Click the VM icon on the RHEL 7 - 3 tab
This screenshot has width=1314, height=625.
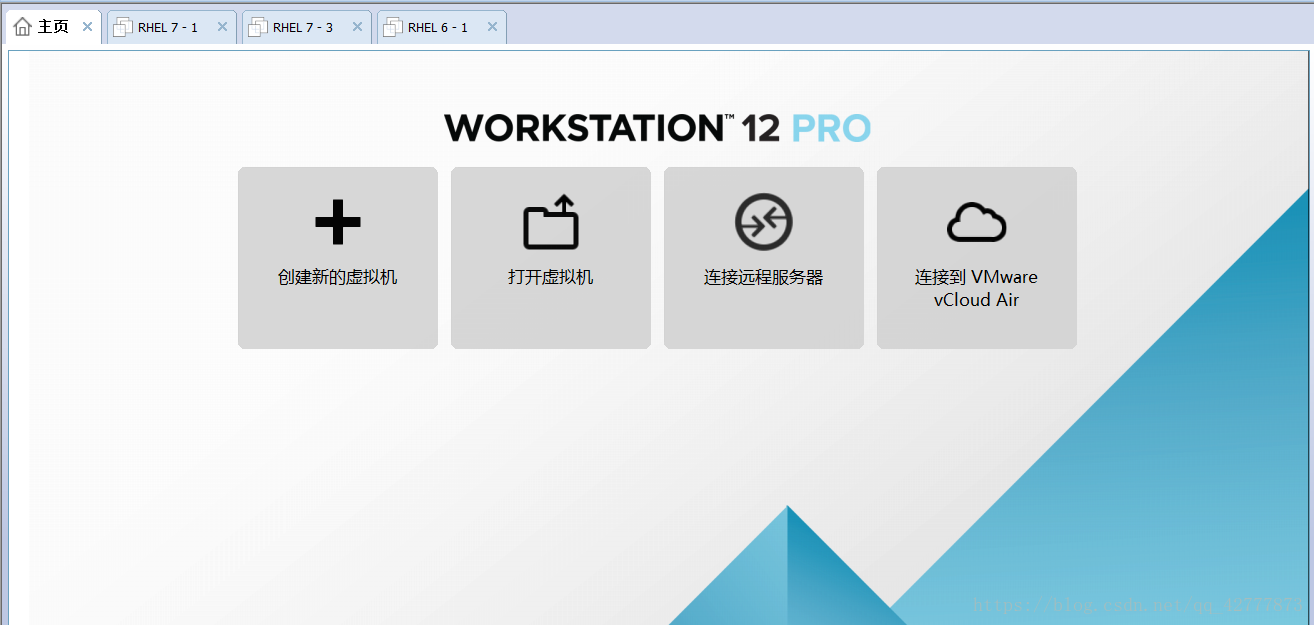258,27
